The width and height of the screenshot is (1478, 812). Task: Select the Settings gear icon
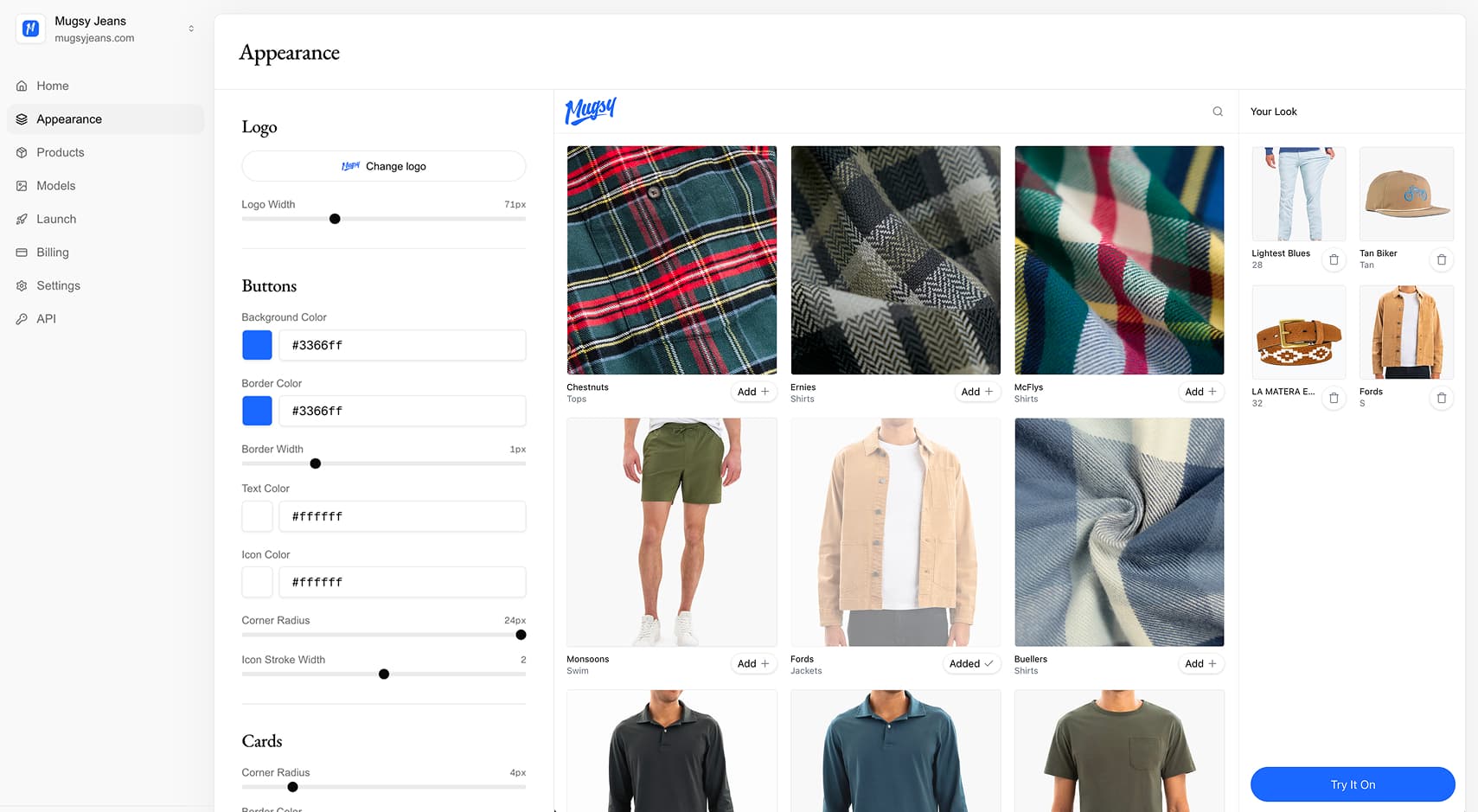pyautogui.click(x=21, y=285)
